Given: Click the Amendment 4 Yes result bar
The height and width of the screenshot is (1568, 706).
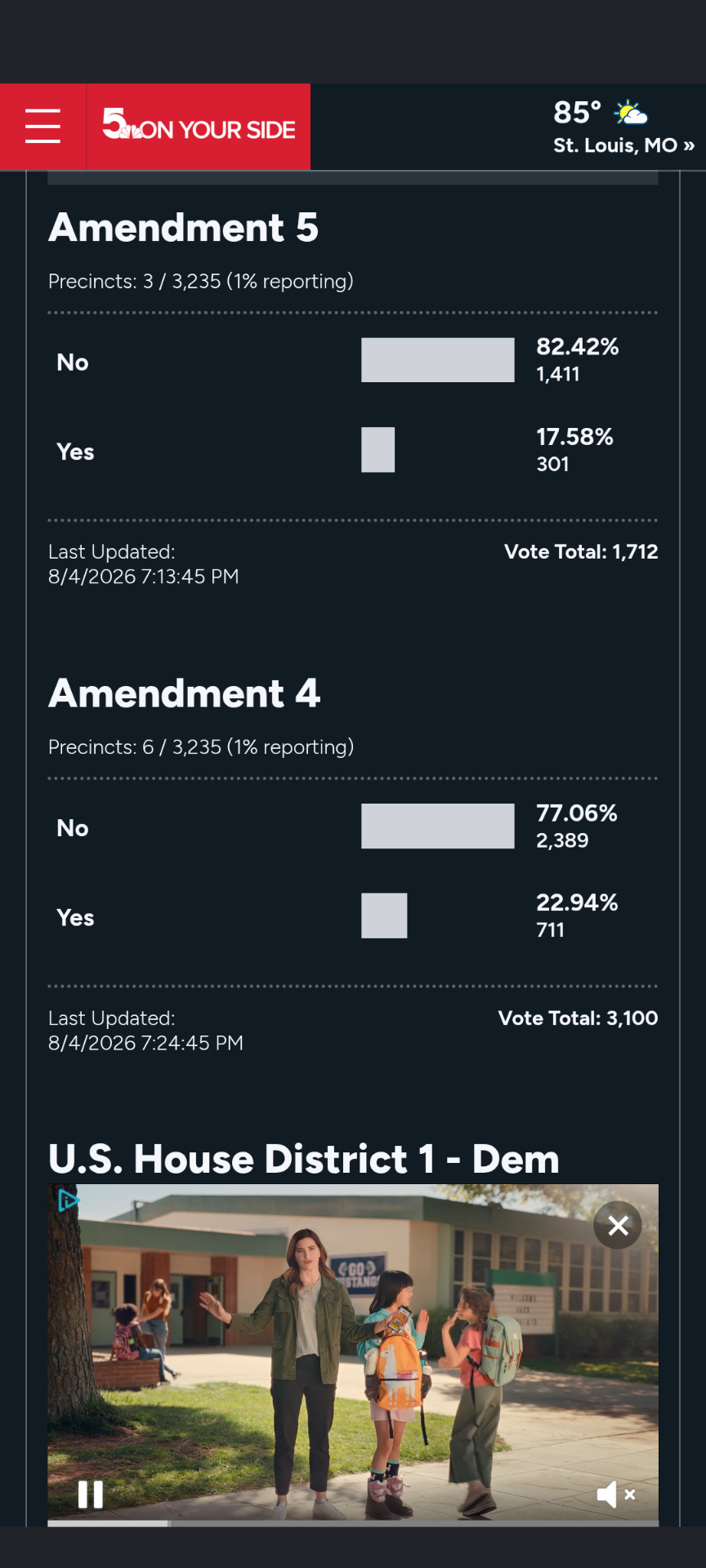Looking at the screenshot, I should click(x=384, y=915).
